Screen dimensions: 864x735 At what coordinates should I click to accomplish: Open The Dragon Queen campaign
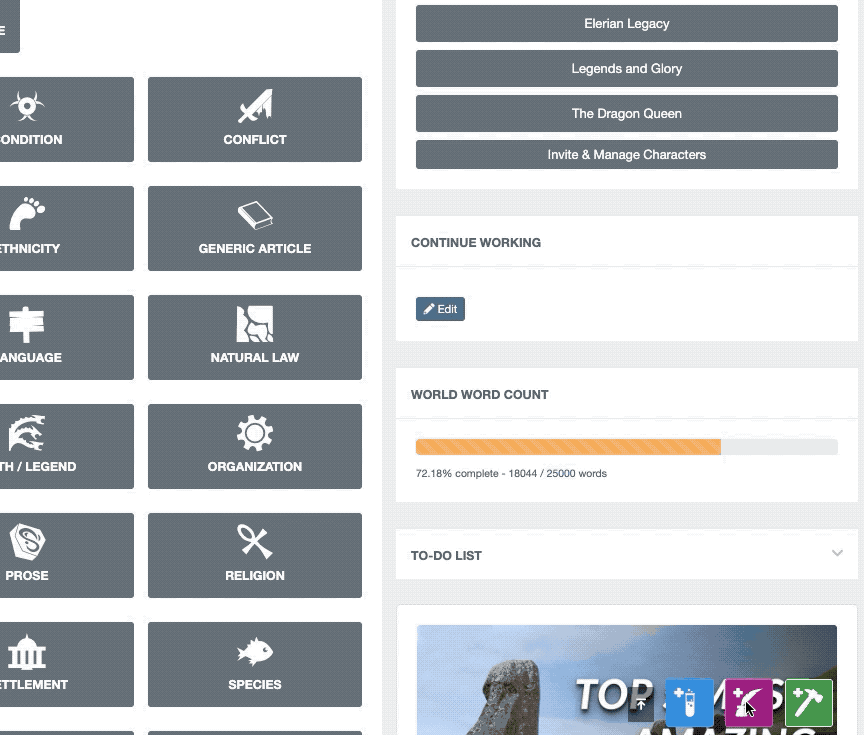(x=627, y=114)
